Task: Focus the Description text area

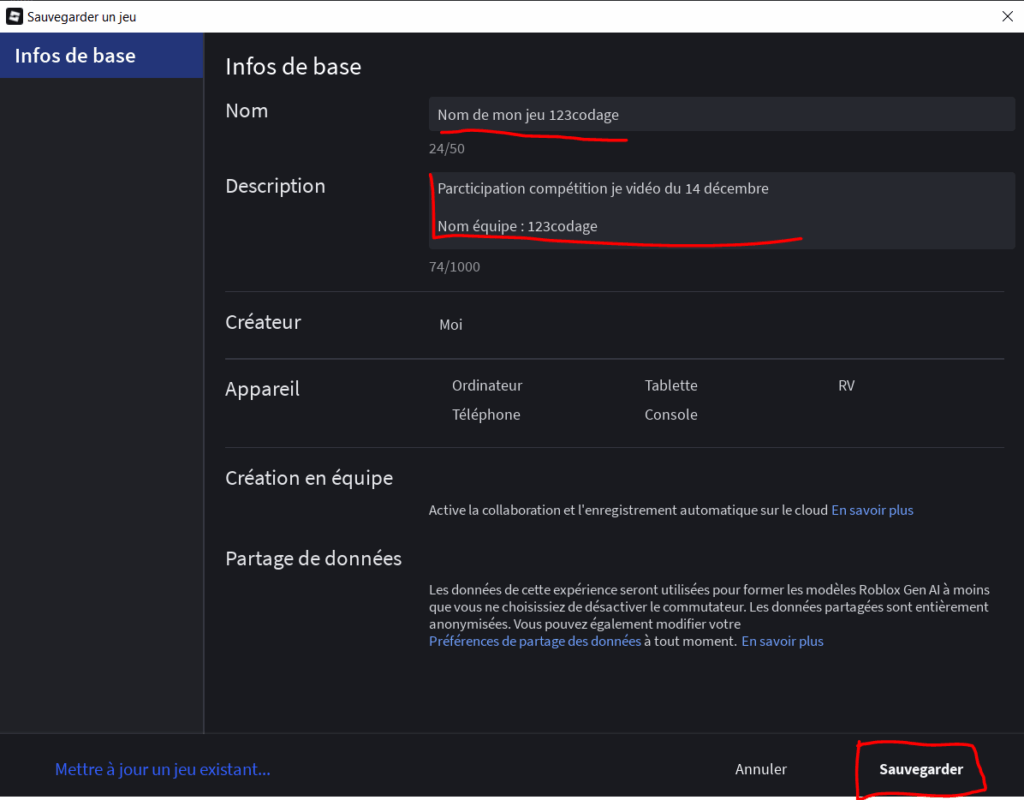Action: (x=720, y=208)
